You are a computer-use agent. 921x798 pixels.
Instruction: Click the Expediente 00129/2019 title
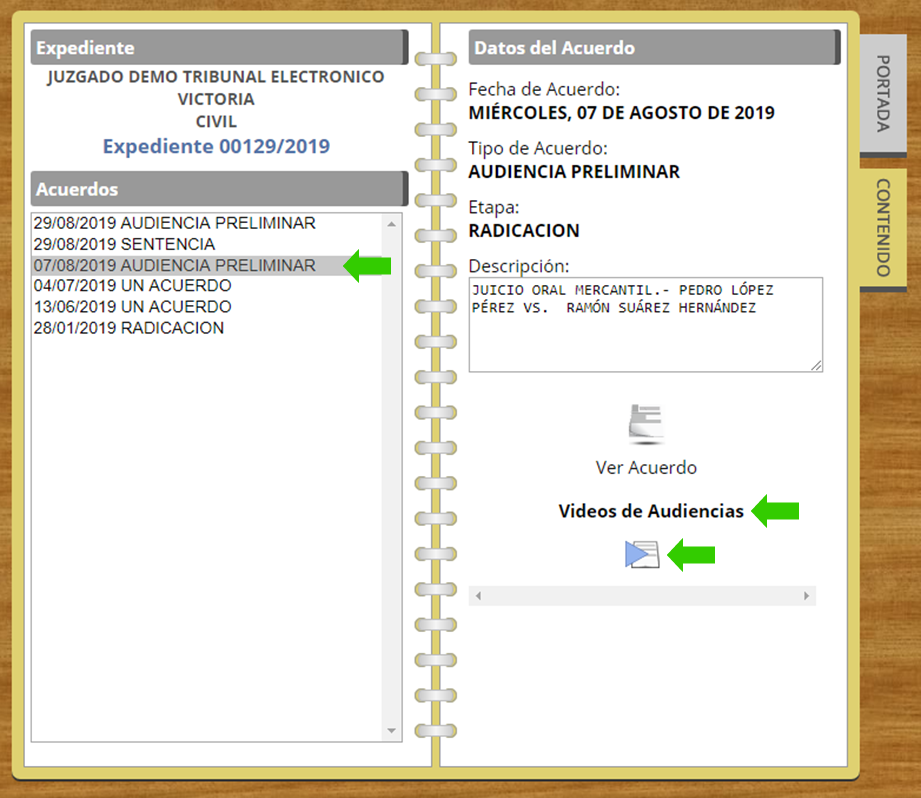(x=216, y=146)
